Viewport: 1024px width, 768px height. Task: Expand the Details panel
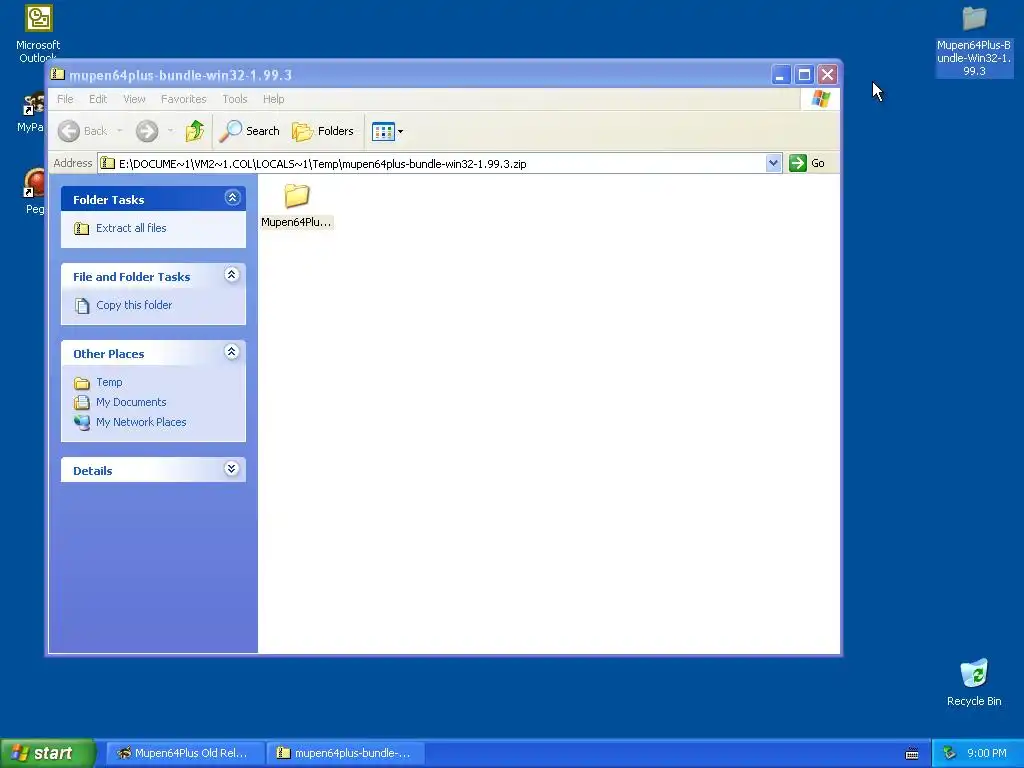click(231, 469)
